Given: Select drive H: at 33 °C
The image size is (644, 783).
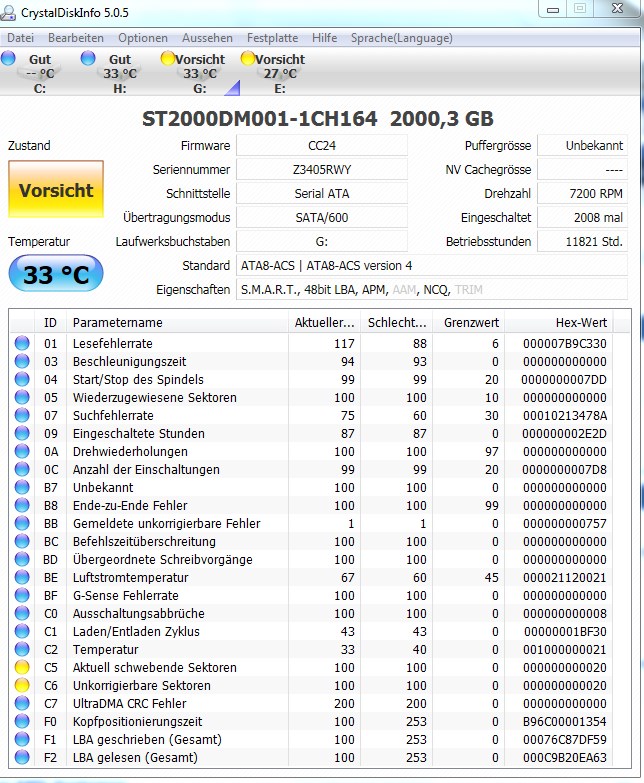Looking at the screenshot, I should pyautogui.click(x=120, y=73).
